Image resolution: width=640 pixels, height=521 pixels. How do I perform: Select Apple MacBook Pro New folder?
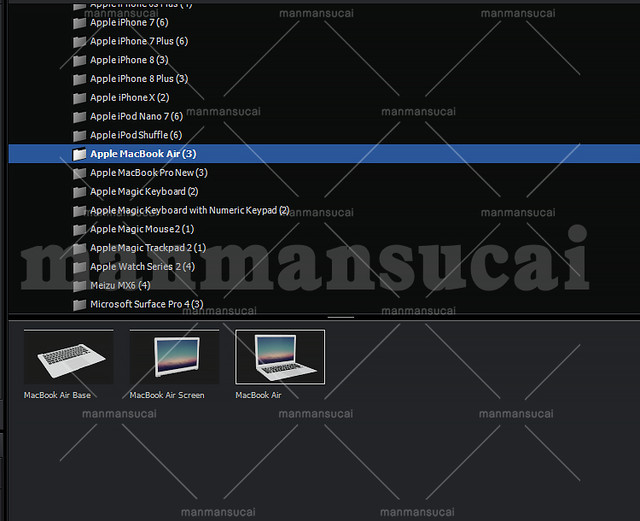click(x=148, y=173)
